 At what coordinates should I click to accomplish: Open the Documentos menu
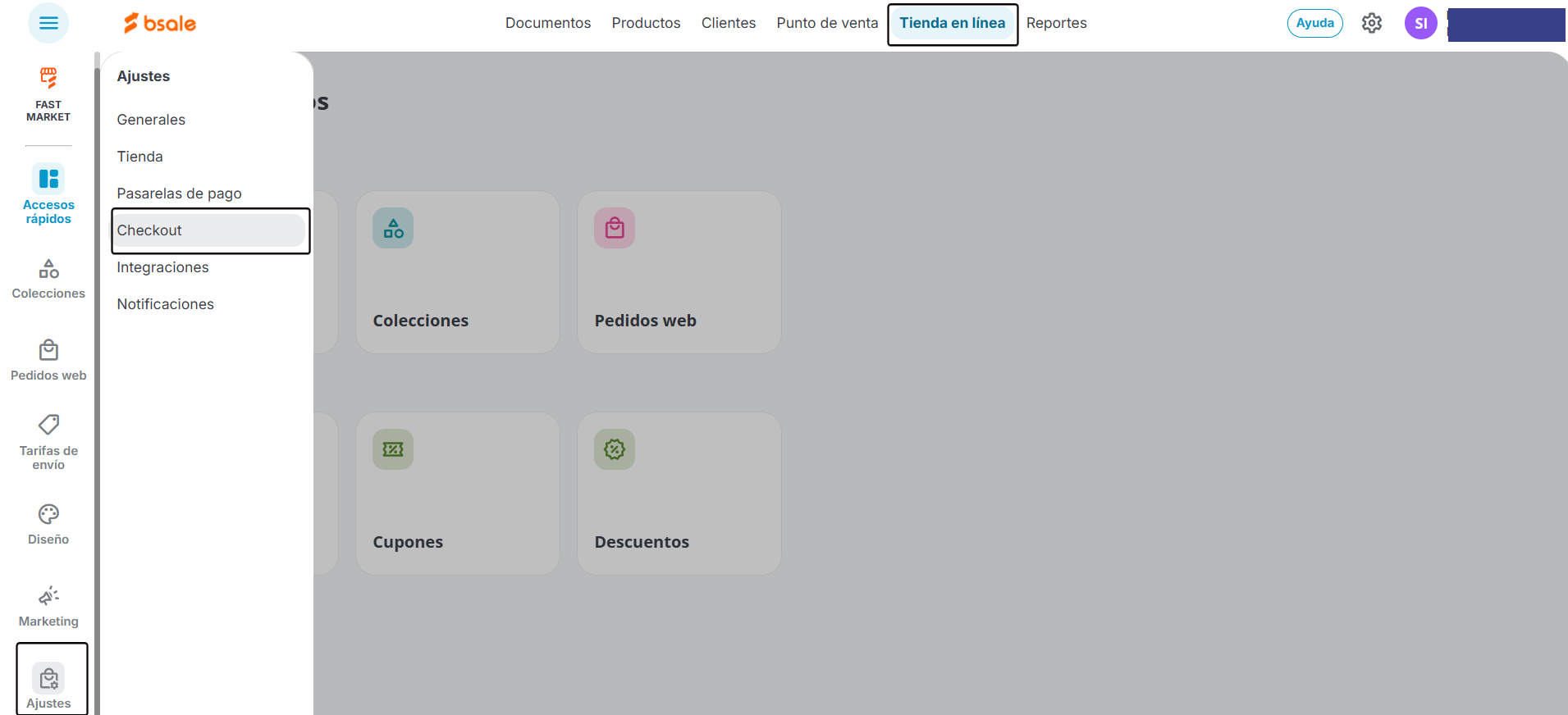tap(548, 23)
